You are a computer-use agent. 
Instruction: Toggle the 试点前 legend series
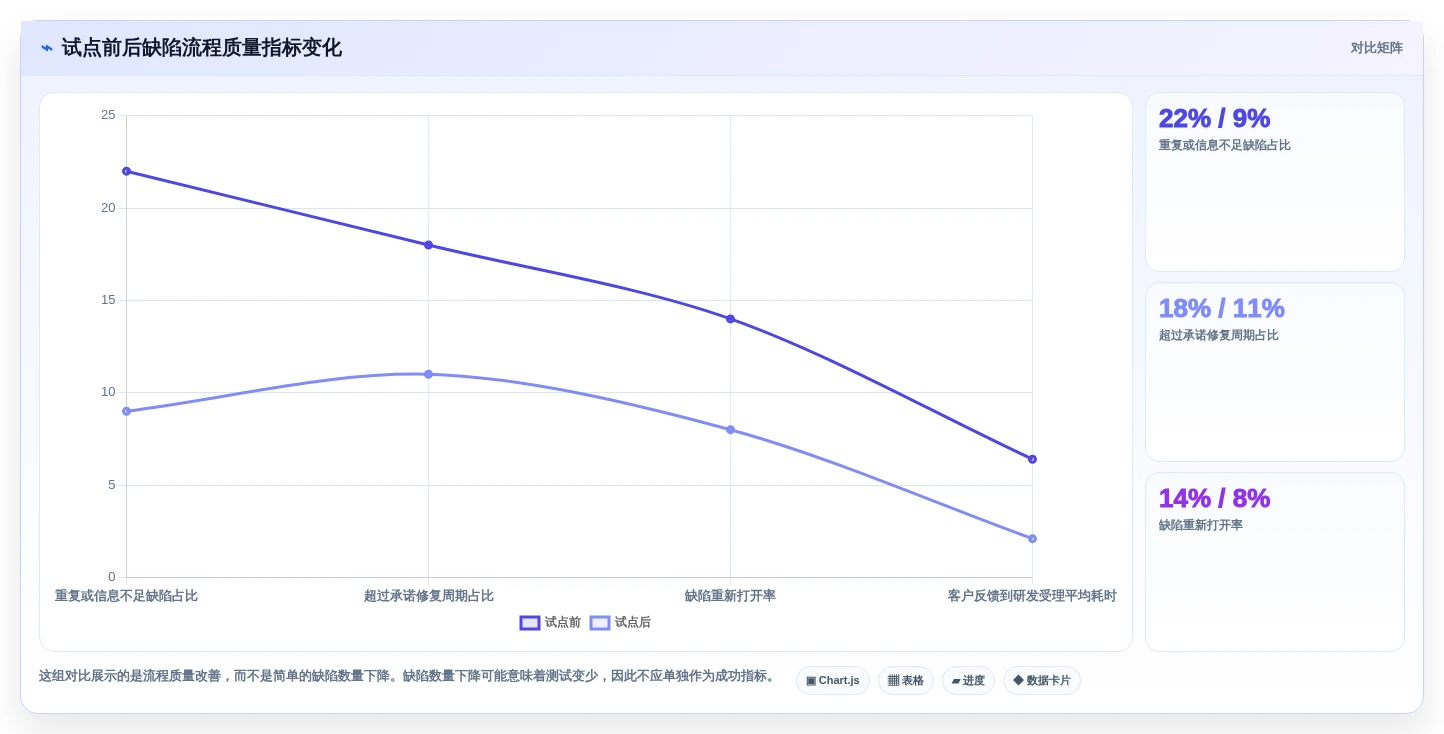click(x=550, y=622)
